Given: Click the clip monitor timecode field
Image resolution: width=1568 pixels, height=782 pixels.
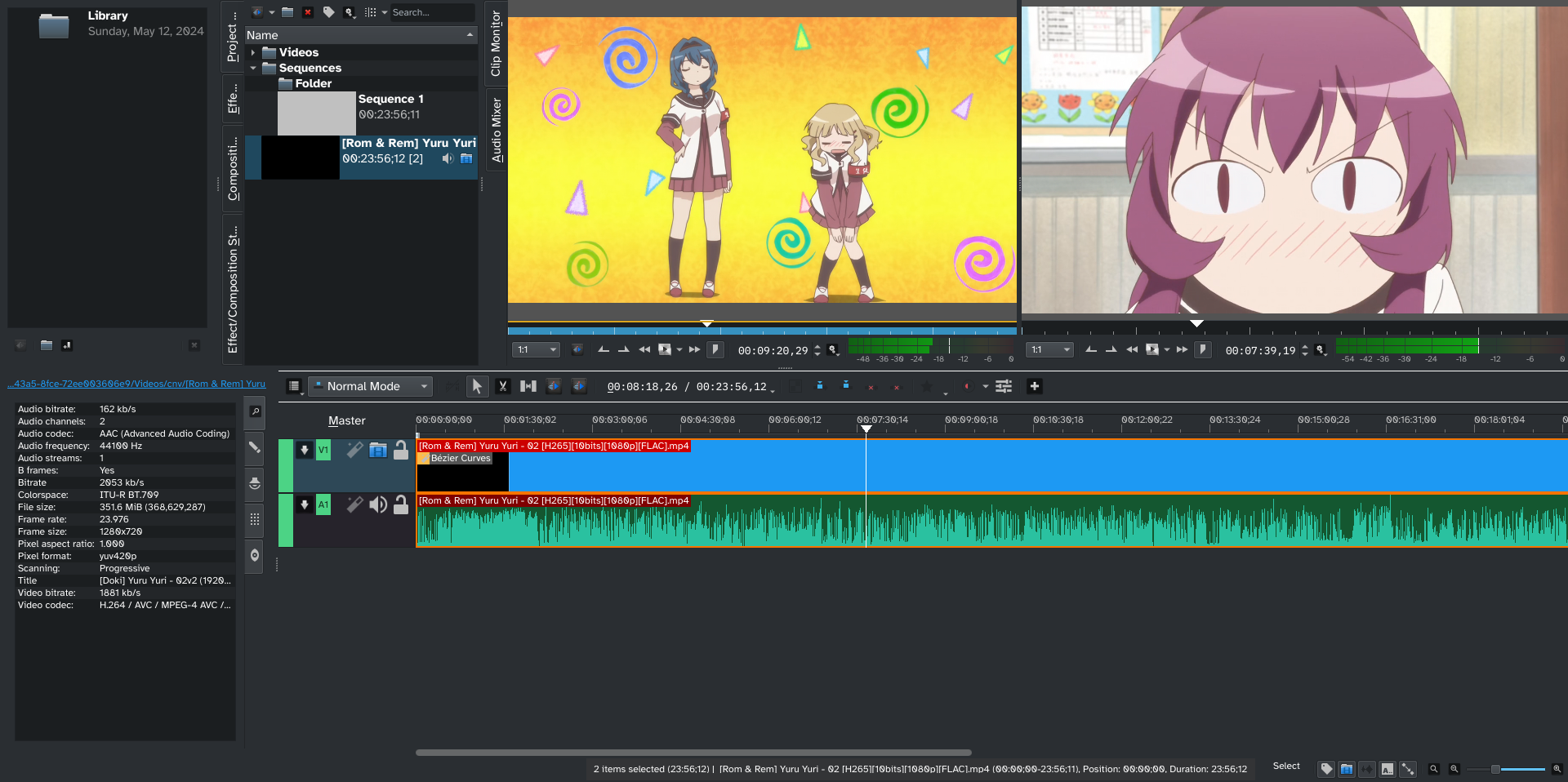Looking at the screenshot, I should (773, 350).
